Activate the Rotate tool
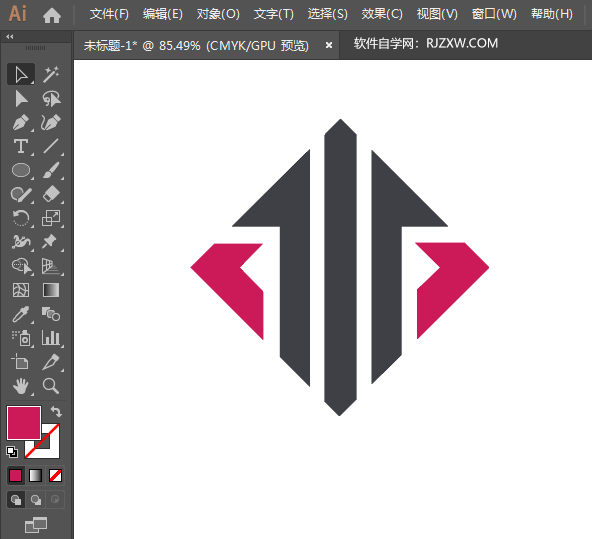Viewport: 592px width, 539px height. 21,218
